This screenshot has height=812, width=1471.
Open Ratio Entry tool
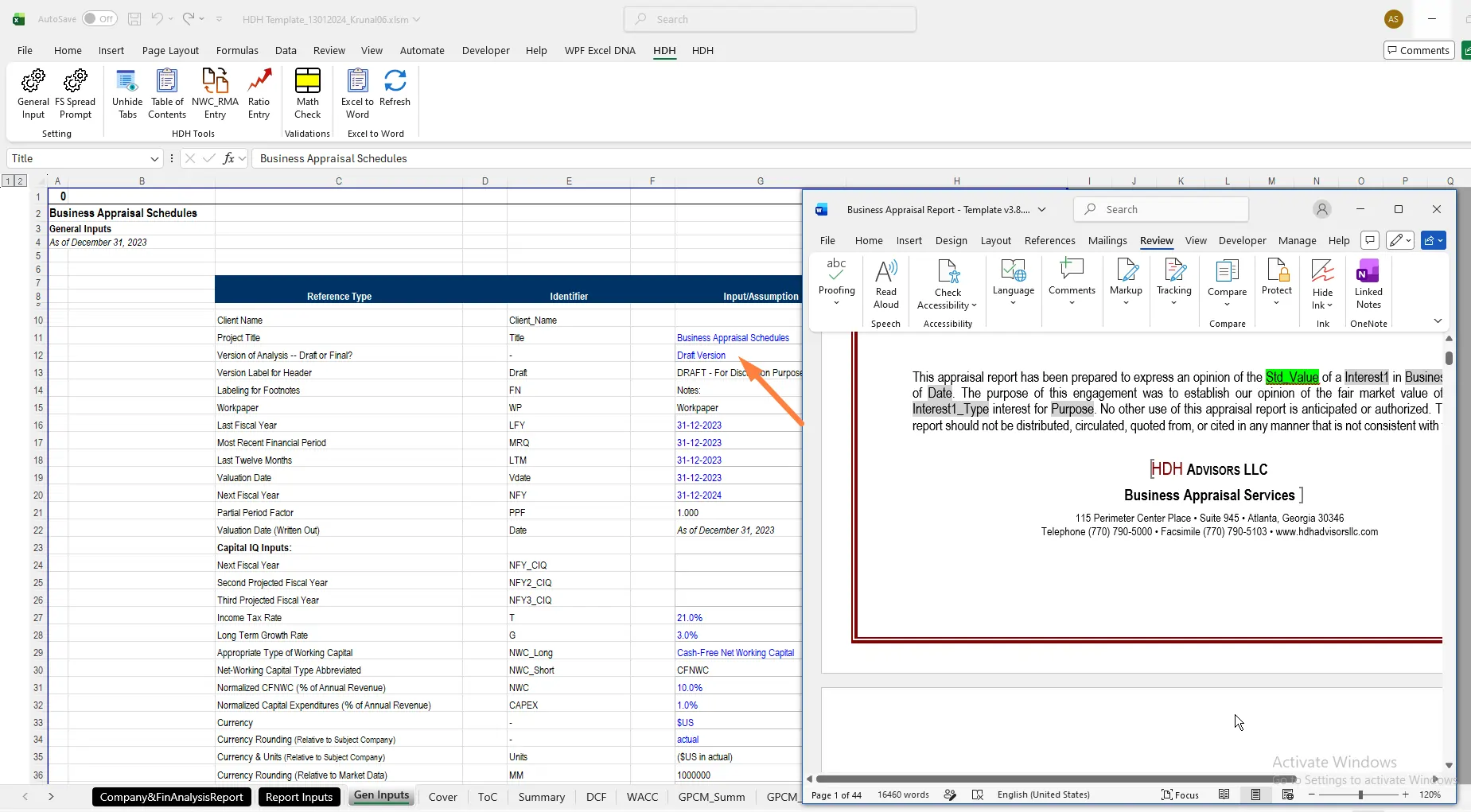pyautogui.click(x=259, y=94)
